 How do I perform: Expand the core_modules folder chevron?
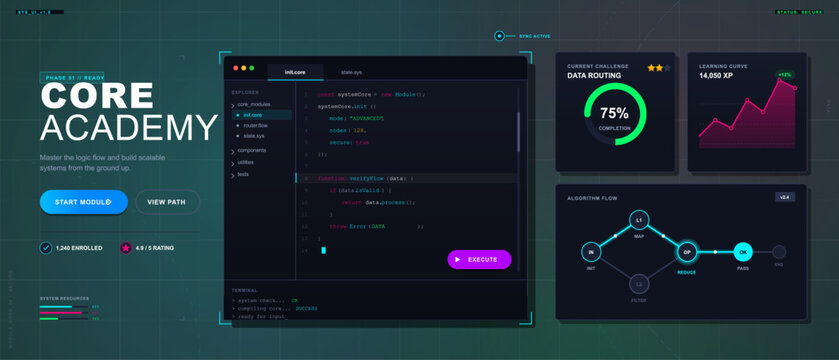click(x=233, y=105)
